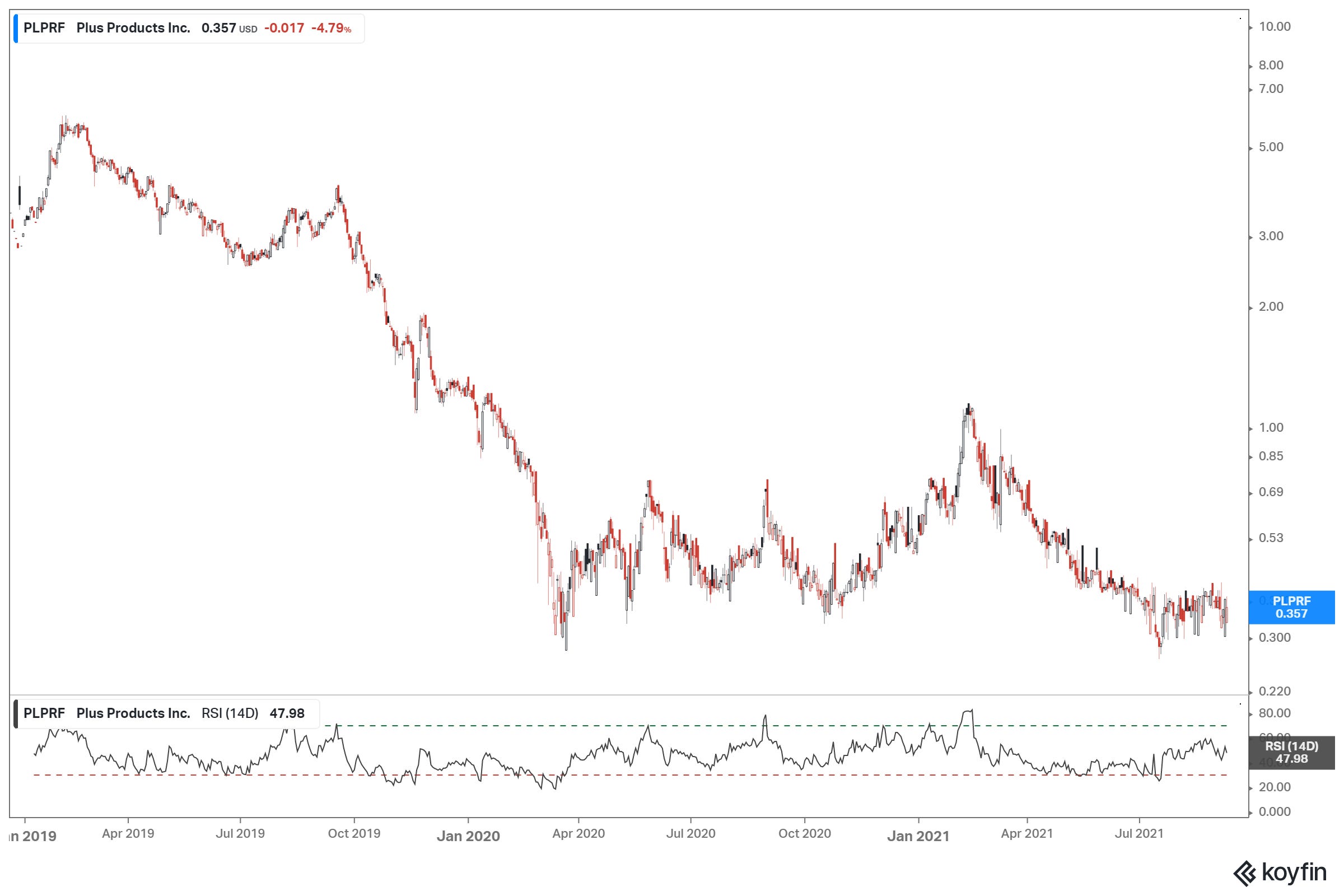Click the dark color bar of RSI legend
Screen dimensions: 1344x896
point(16,713)
